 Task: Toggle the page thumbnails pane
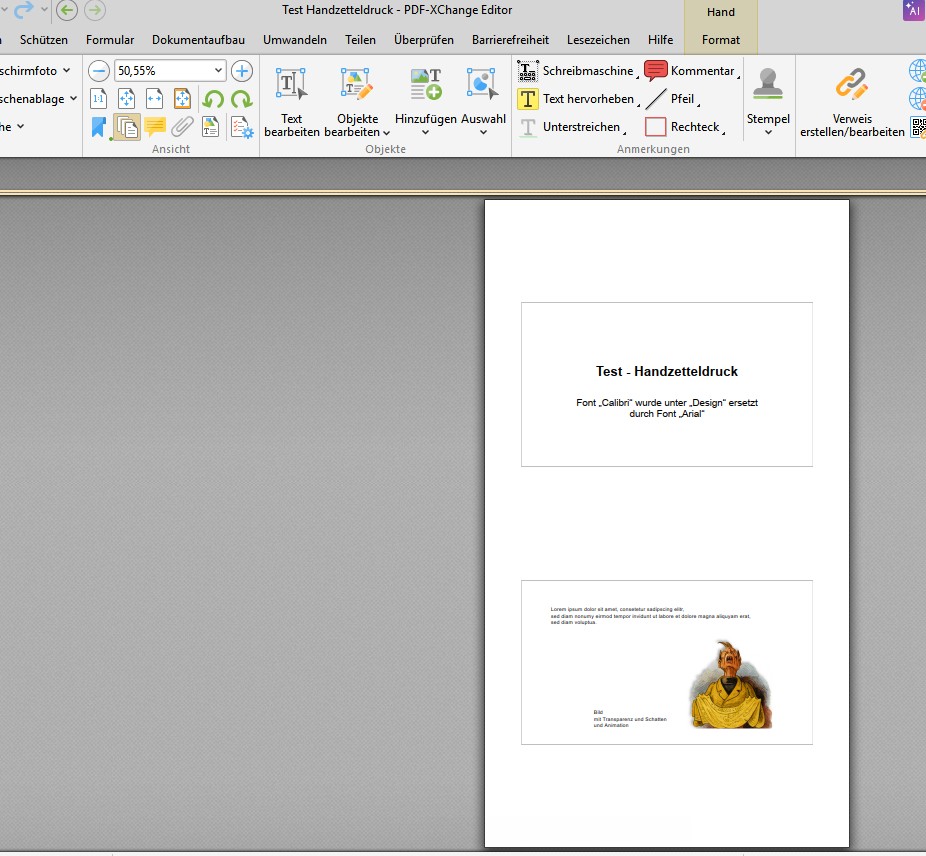click(x=126, y=126)
